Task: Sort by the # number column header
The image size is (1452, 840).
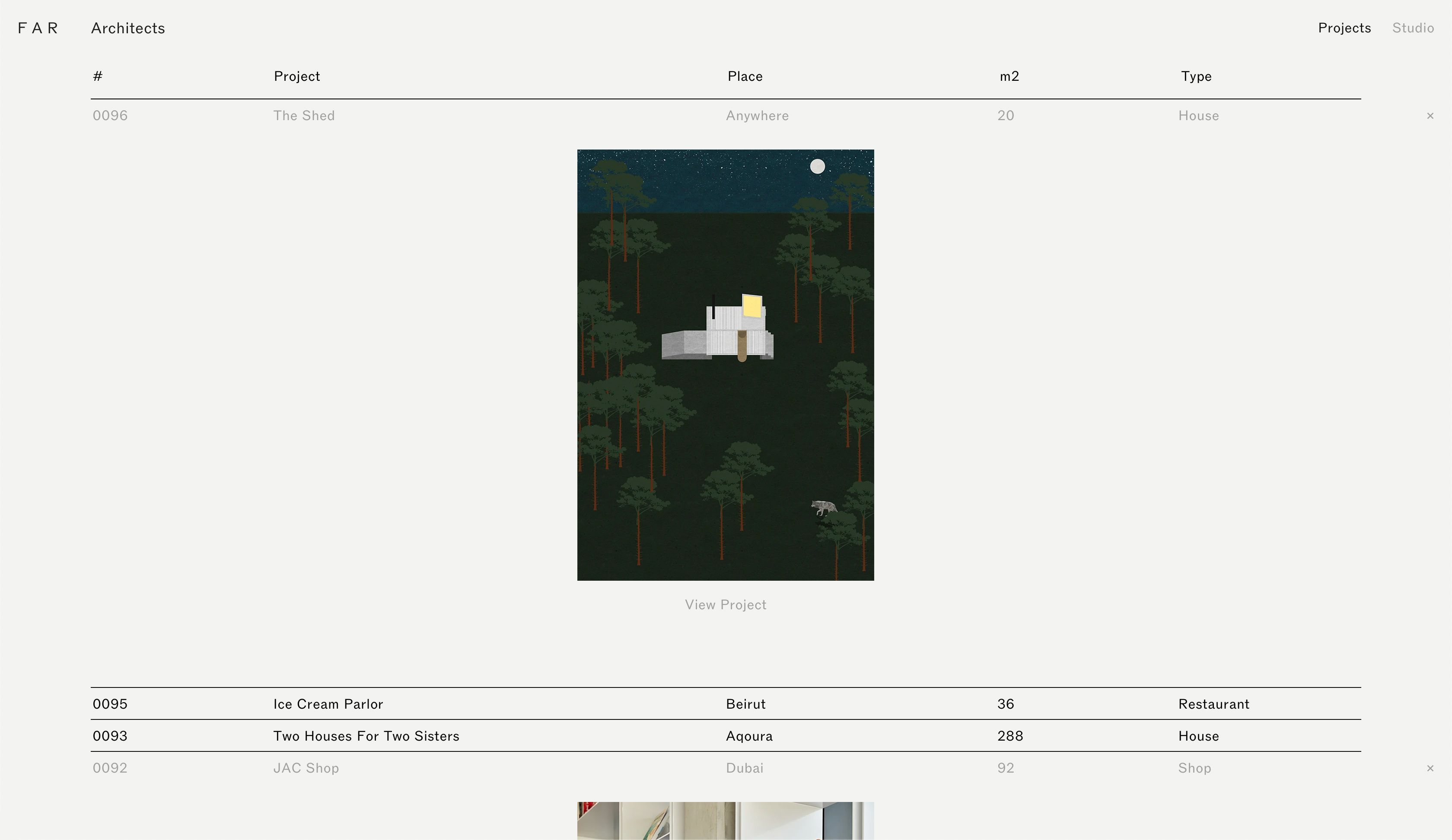Action: point(97,76)
